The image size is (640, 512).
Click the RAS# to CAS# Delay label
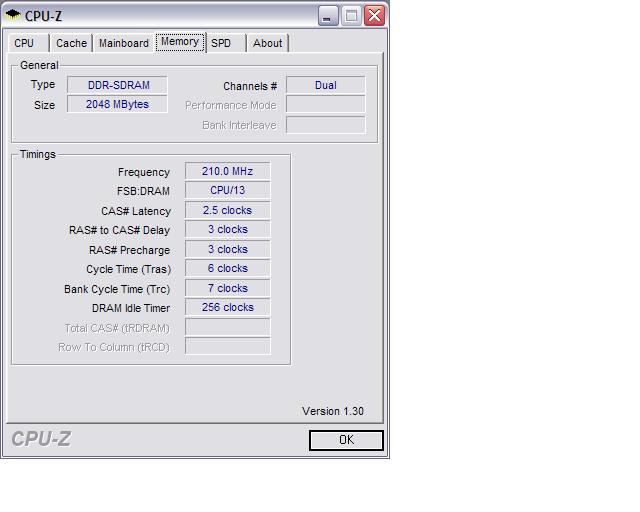click(x=119, y=230)
